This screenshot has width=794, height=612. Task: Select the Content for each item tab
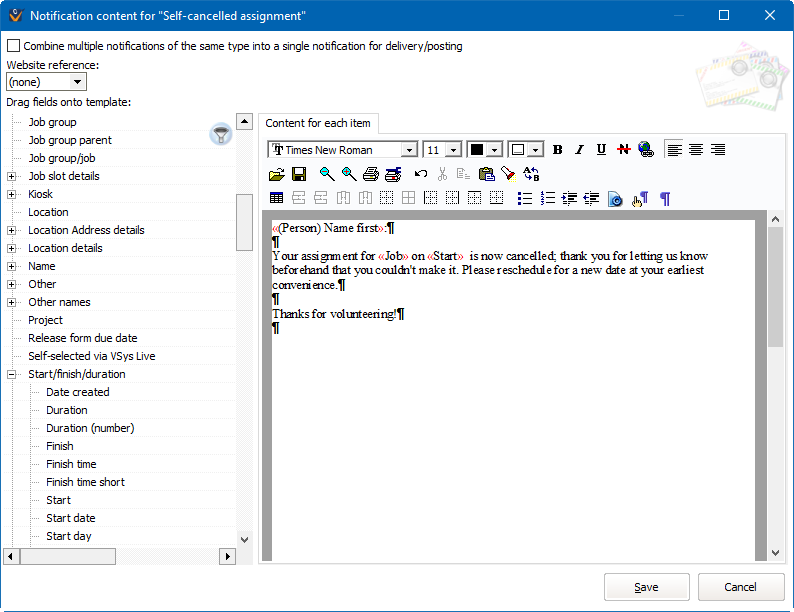[x=318, y=123]
